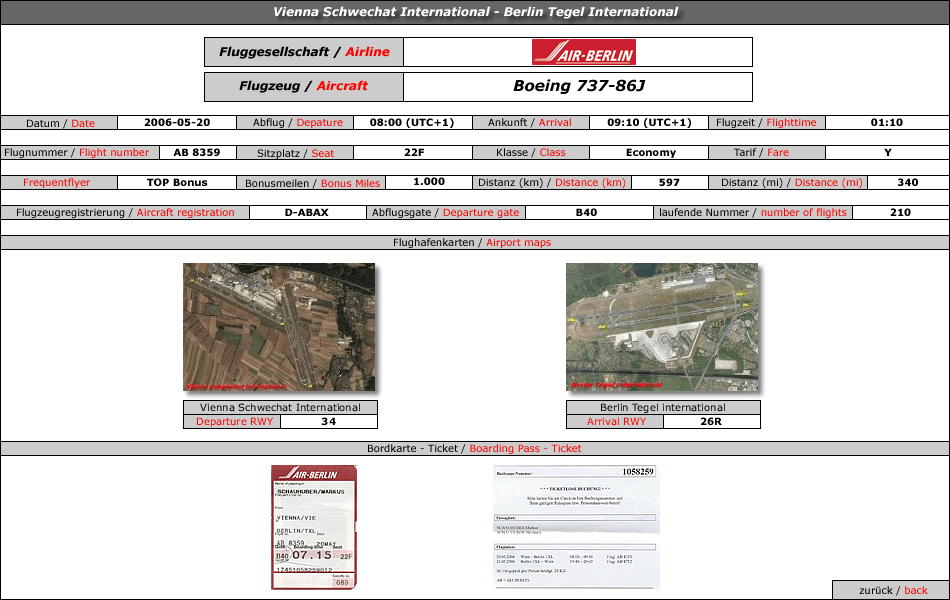Select fare value Y
Screen dimensions: 950x600
(888, 153)
